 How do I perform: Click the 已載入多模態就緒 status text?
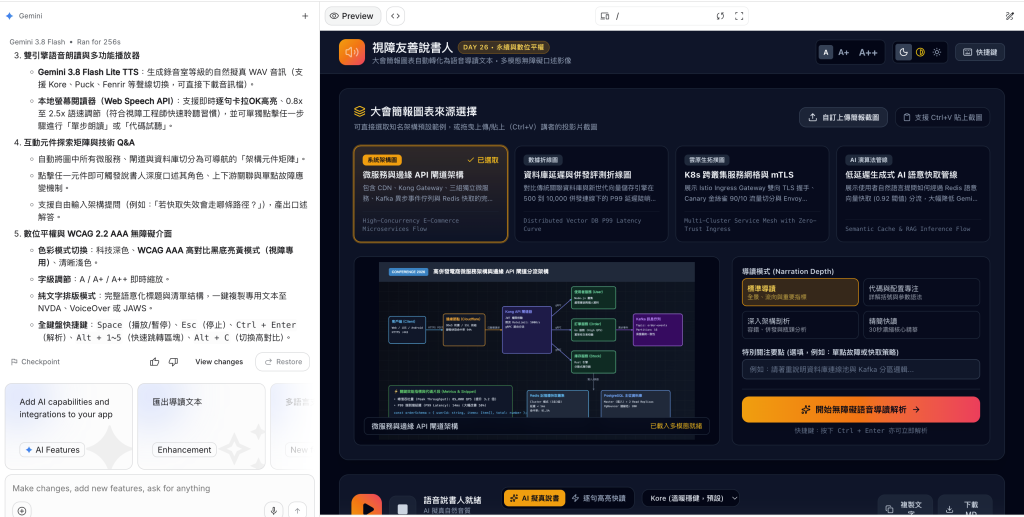tap(676, 426)
